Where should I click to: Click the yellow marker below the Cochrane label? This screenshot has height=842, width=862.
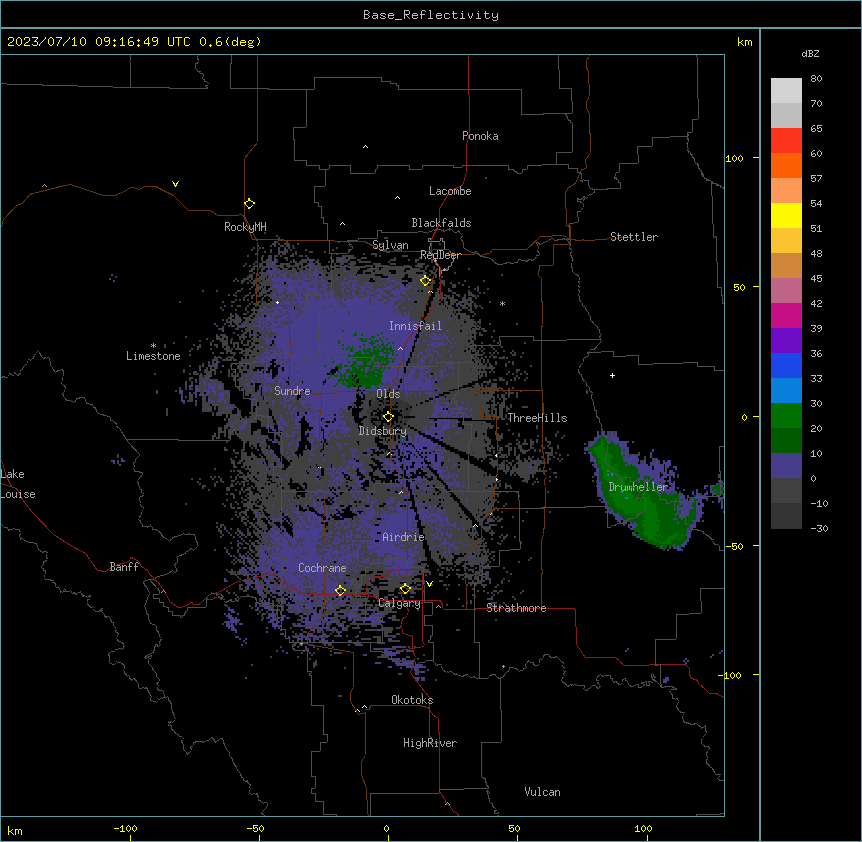[340, 590]
